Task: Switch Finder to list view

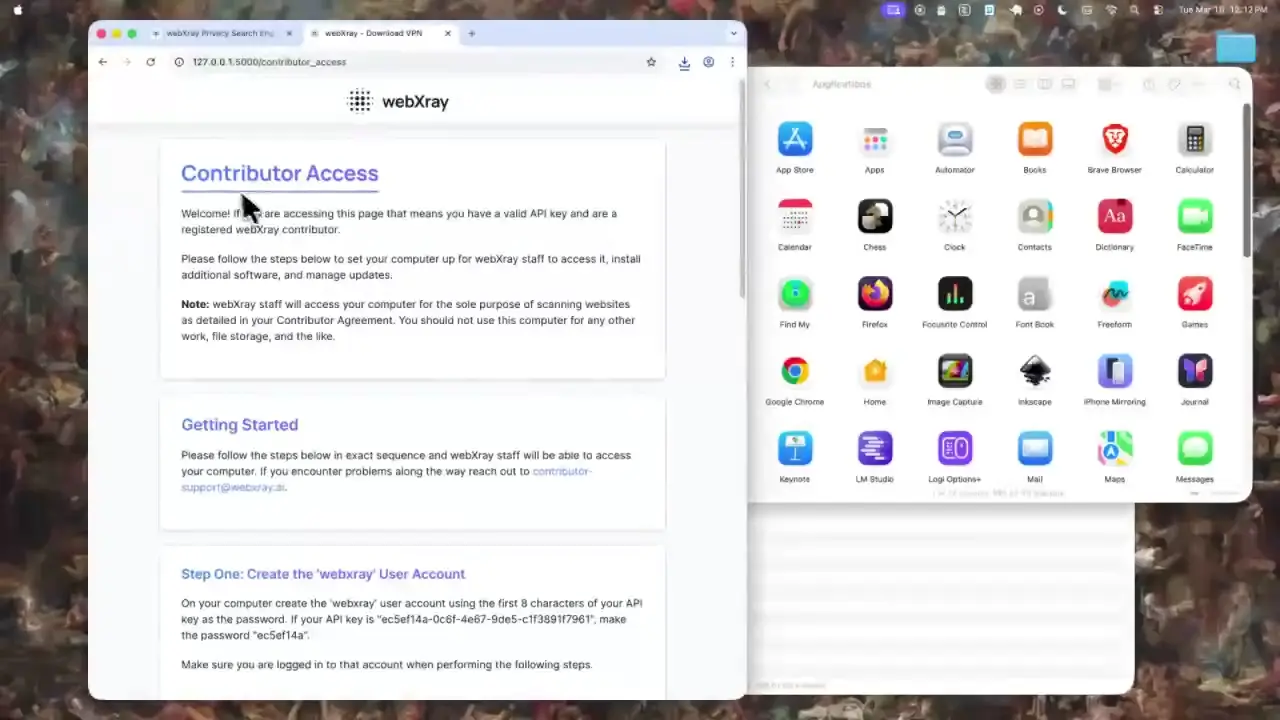Action: coord(1020,84)
